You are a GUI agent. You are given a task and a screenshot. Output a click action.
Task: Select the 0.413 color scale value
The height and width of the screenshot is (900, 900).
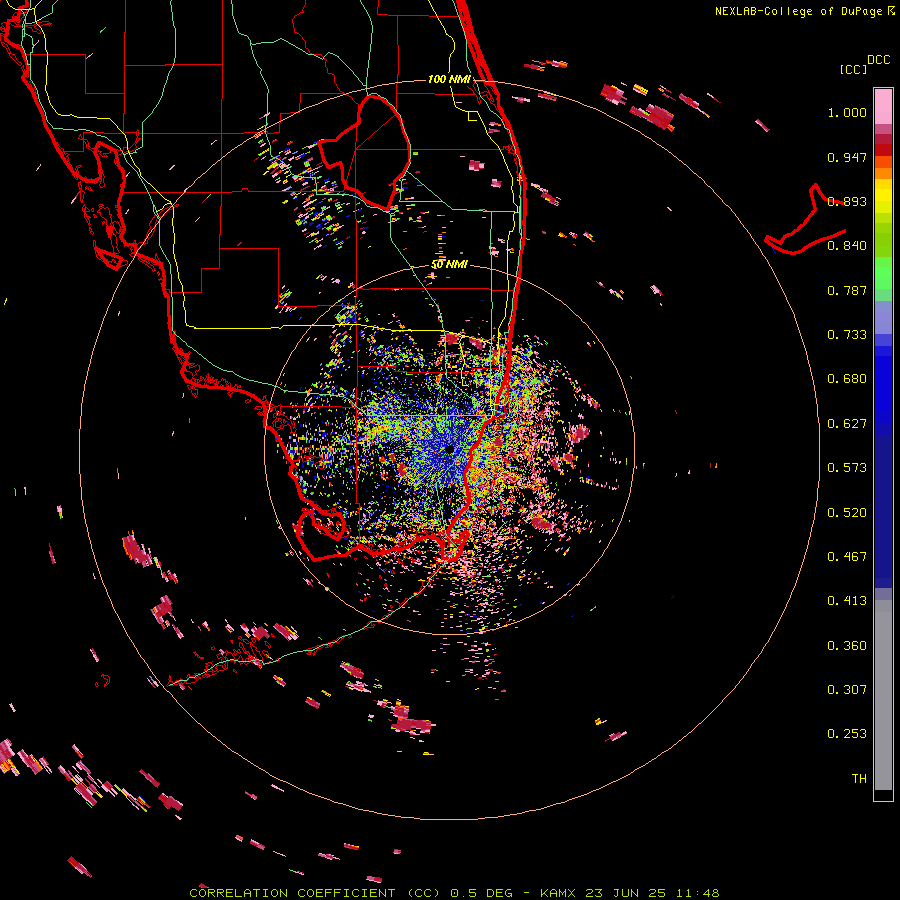coord(847,601)
